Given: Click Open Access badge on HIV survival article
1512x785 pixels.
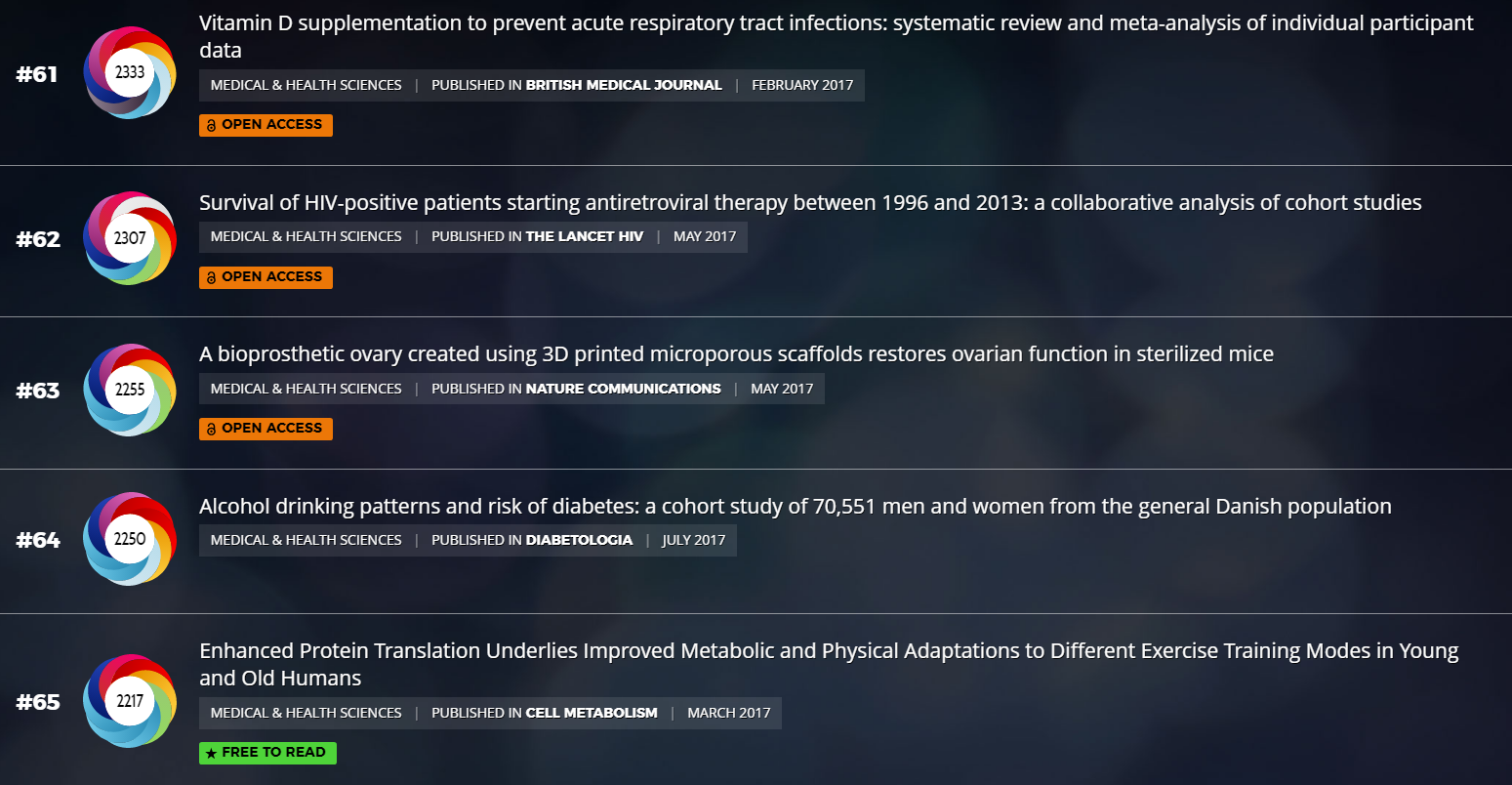Looking at the screenshot, I should click(x=266, y=277).
